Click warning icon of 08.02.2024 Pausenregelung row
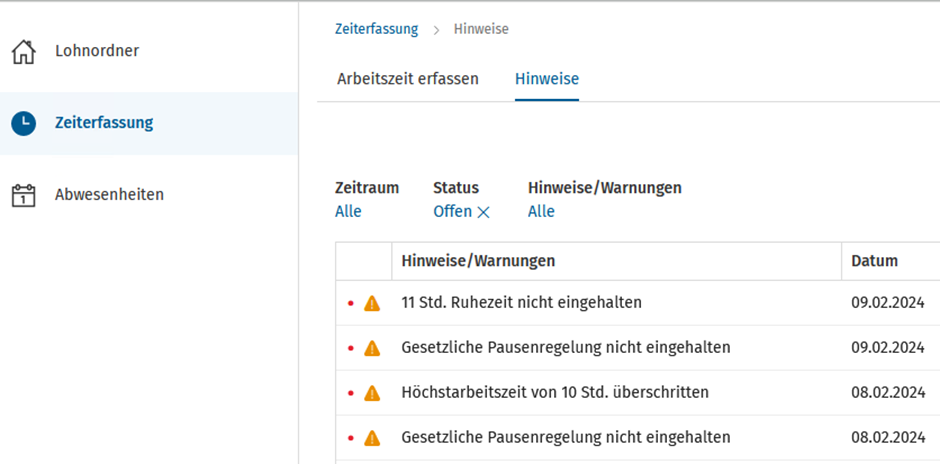 (372, 438)
